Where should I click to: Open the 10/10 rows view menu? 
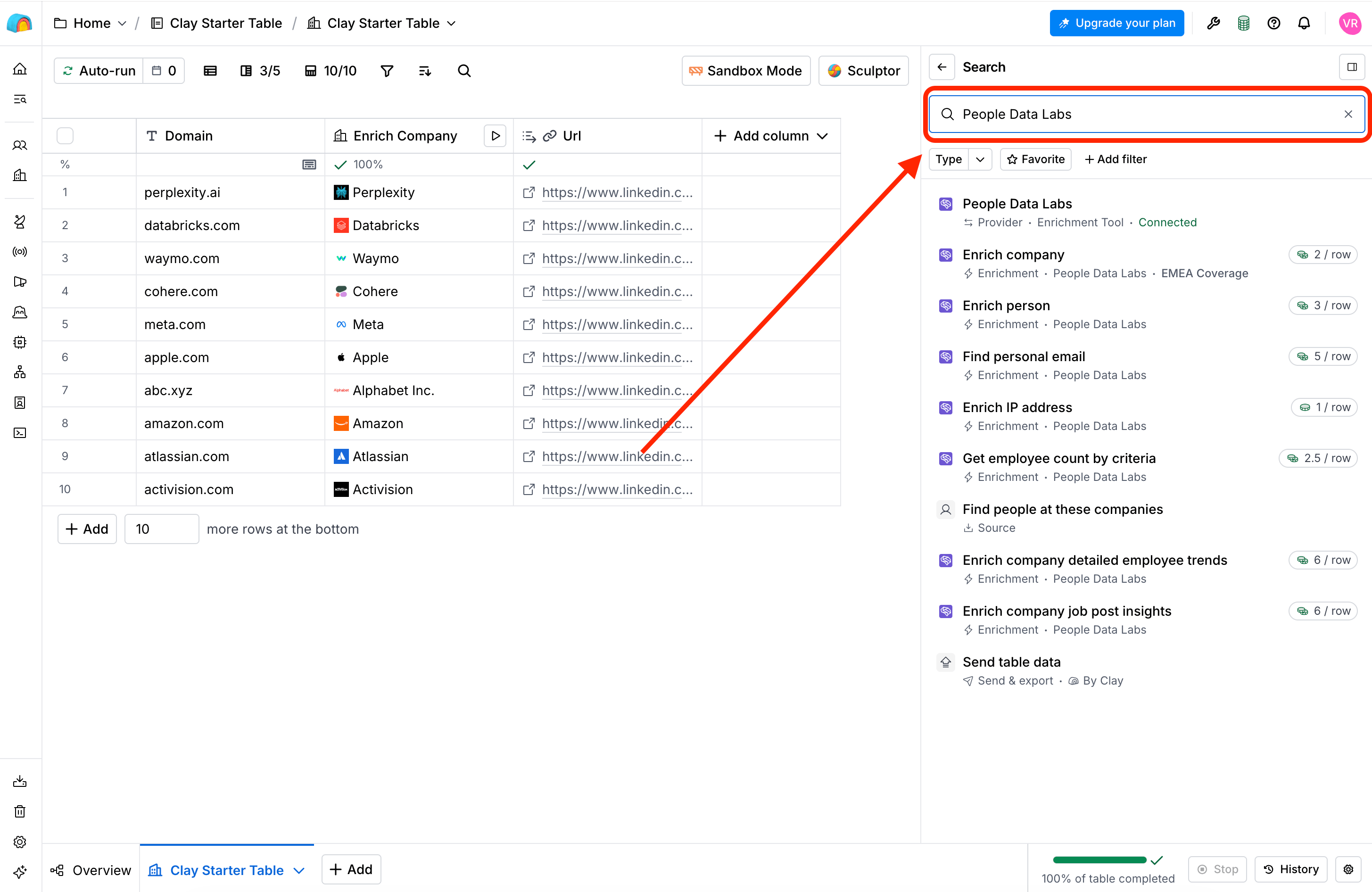tap(331, 71)
